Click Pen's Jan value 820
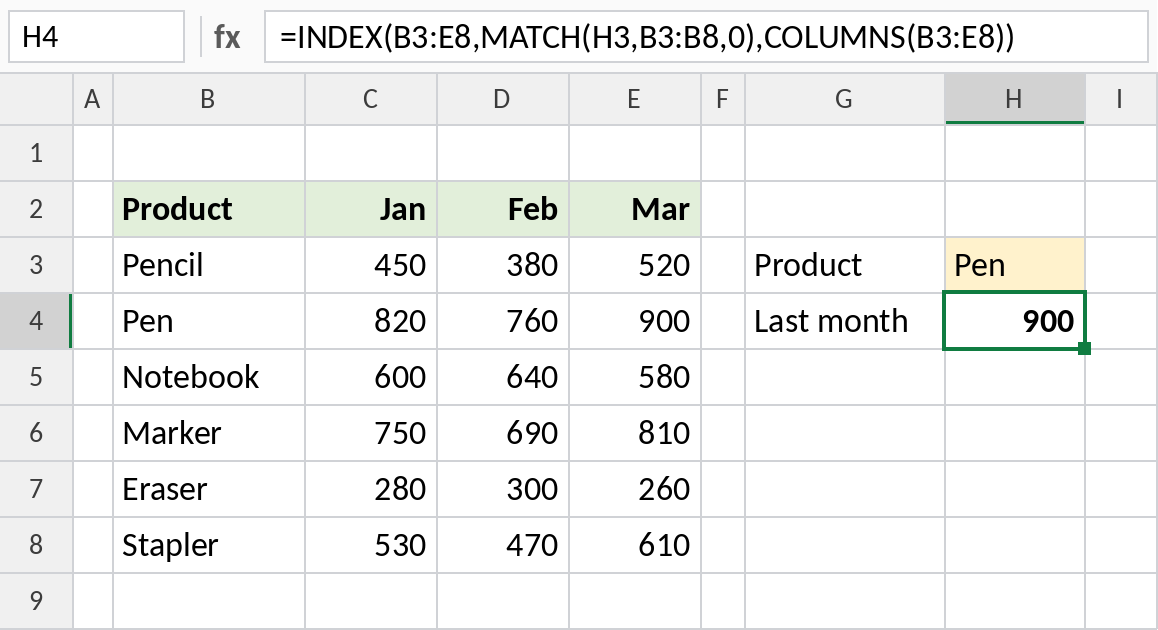Image resolution: width=1158 pixels, height=630 pixels. click(x=371, y=321)
